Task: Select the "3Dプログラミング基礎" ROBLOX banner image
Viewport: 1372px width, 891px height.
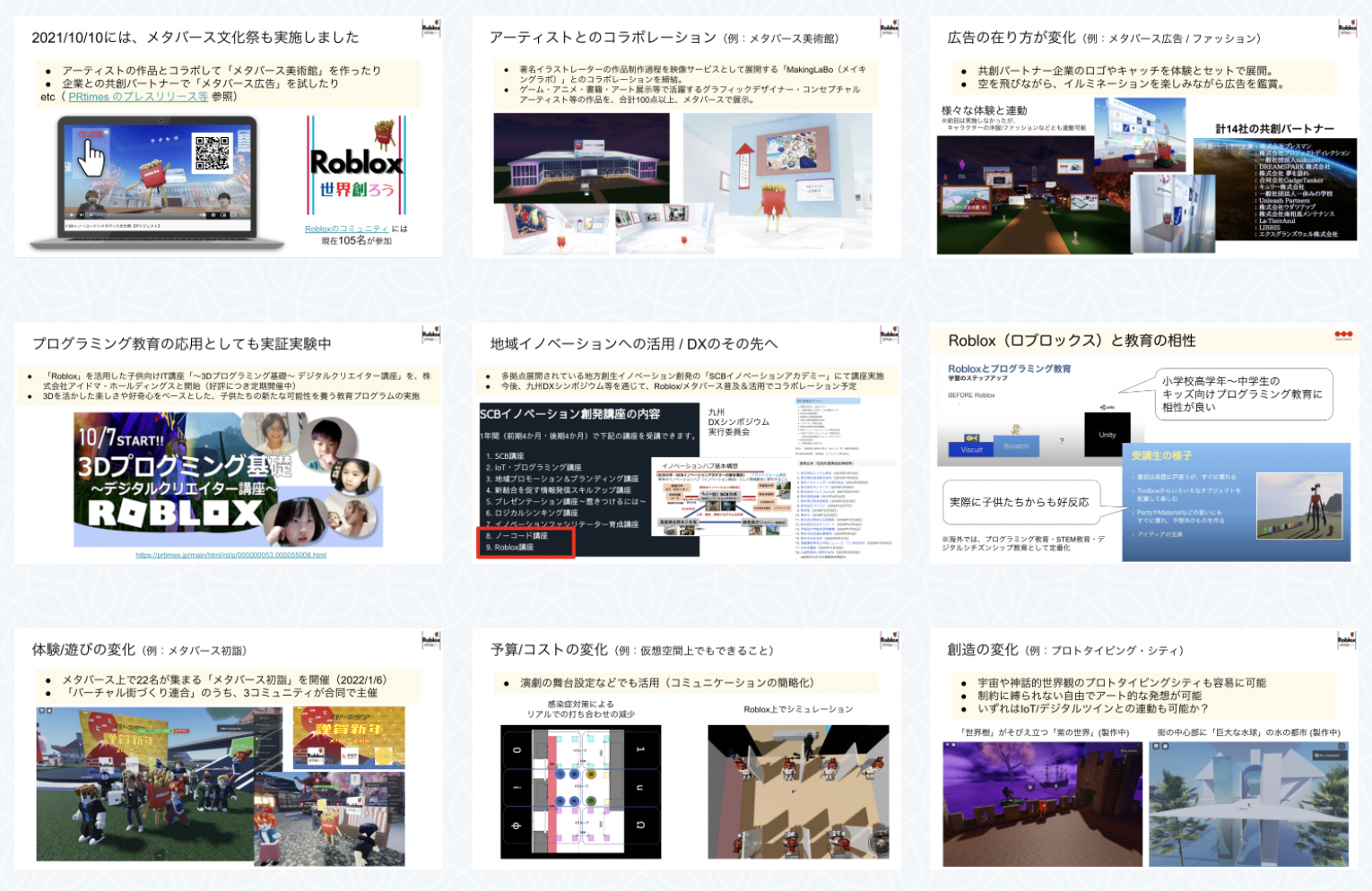Action: 228,480
